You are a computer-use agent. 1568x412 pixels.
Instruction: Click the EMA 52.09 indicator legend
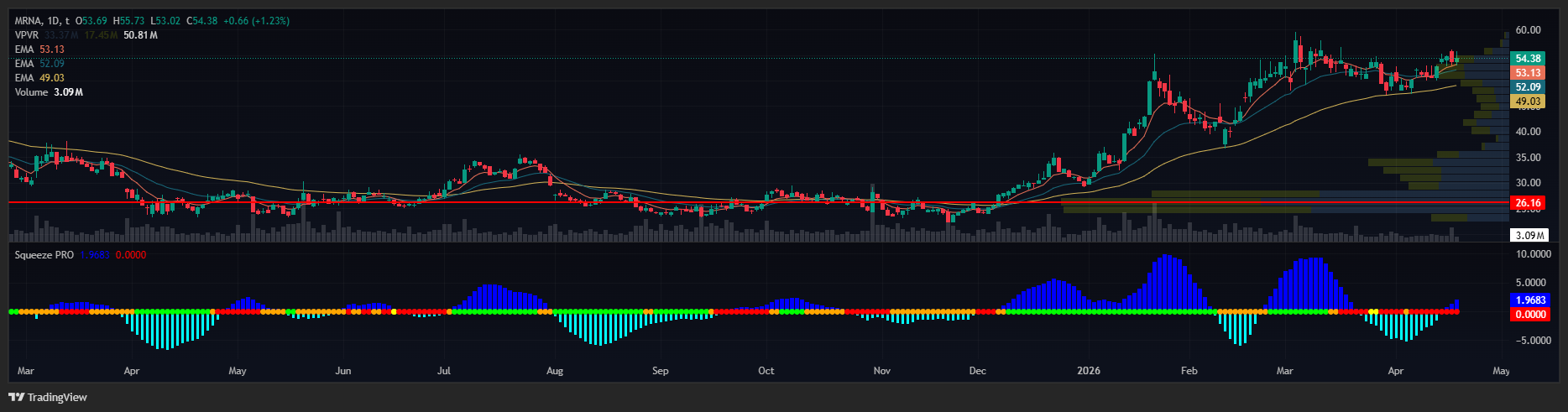coord(24,64)
